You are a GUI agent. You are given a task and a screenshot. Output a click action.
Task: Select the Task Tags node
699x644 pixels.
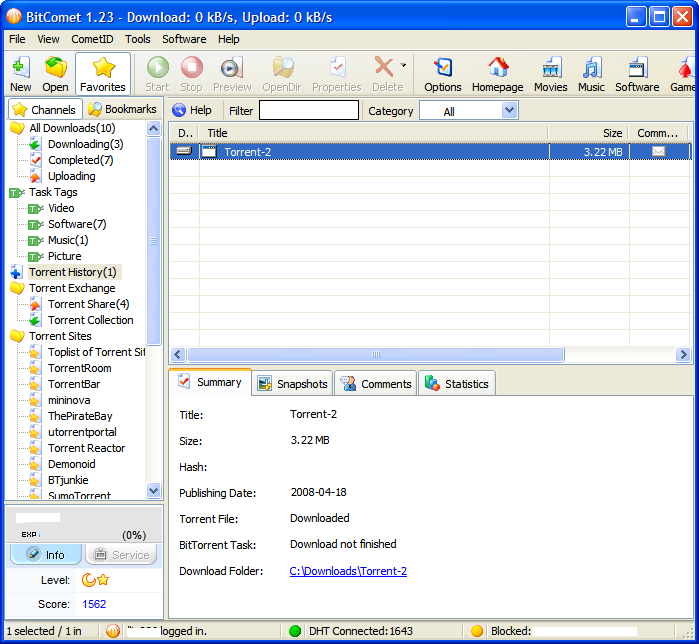53,193
